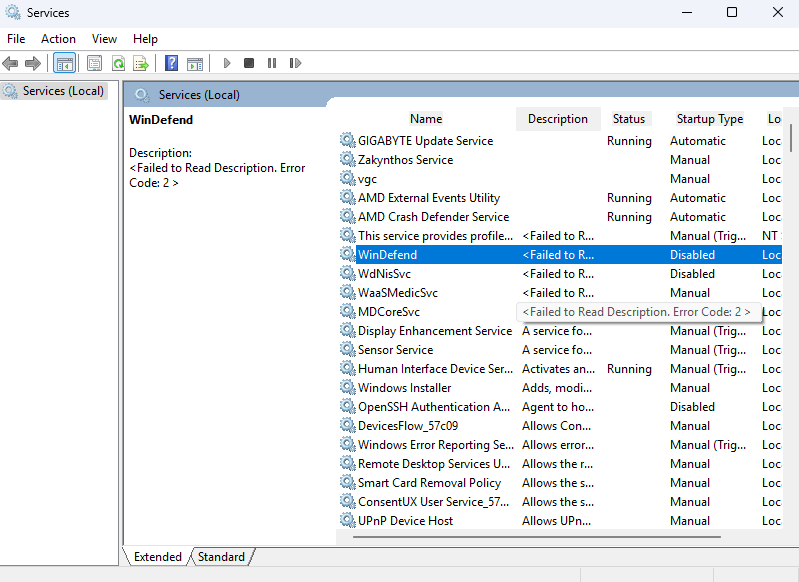Select the vgc service name
799x582 pixels.
367,179
